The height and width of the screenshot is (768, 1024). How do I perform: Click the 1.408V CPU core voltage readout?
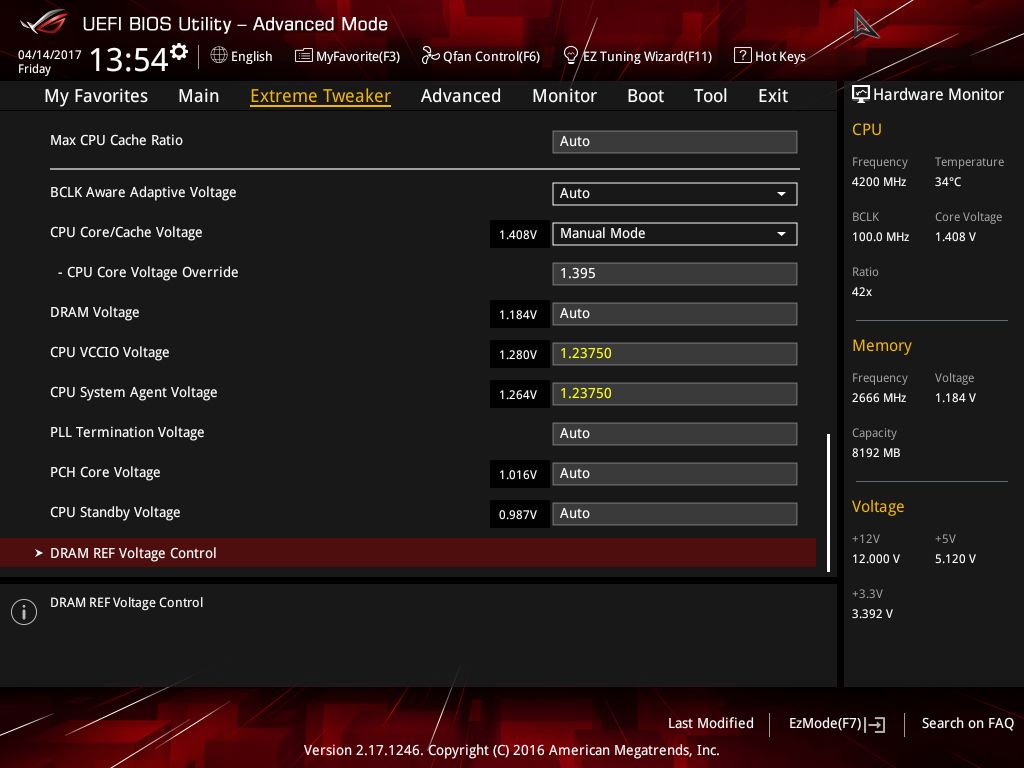[519, 234]
